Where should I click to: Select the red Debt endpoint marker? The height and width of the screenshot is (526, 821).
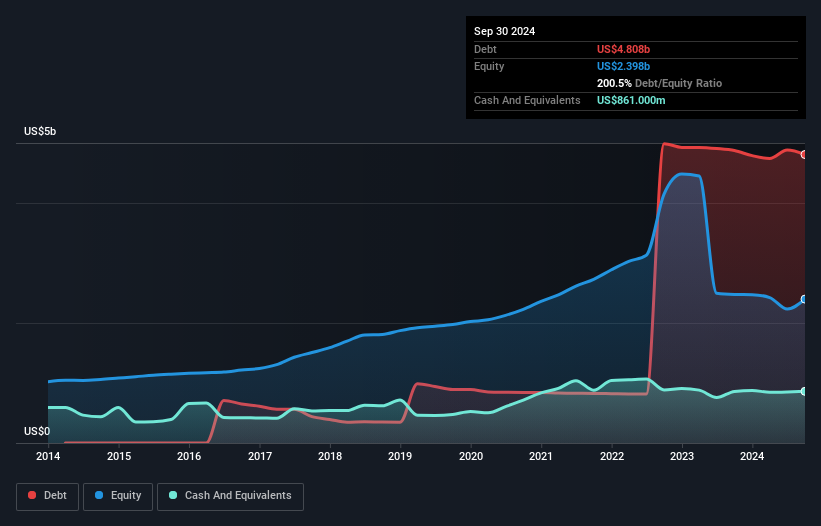point(804,155)
